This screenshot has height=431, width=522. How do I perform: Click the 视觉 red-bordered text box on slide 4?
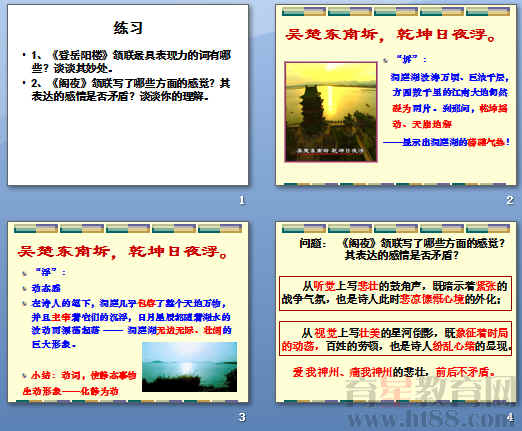395,340
